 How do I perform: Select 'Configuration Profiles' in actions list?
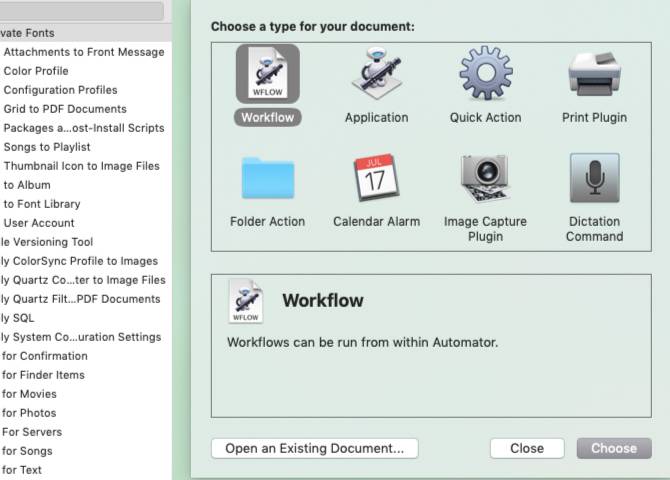pyautogui.click(x=85, y=90)
